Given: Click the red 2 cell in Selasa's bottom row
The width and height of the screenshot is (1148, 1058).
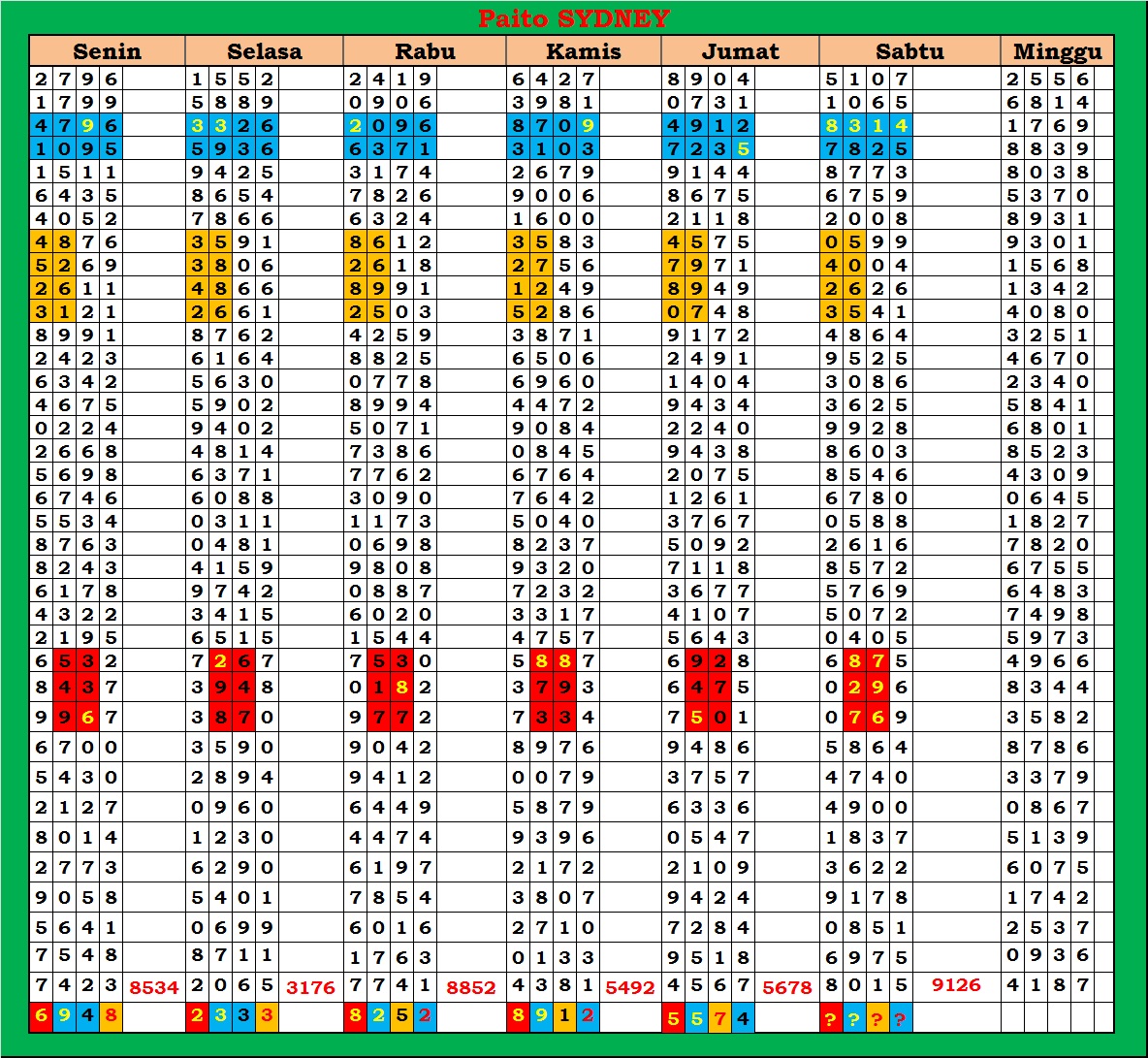Looking at the screenshot, I should tap(198, 1016).
